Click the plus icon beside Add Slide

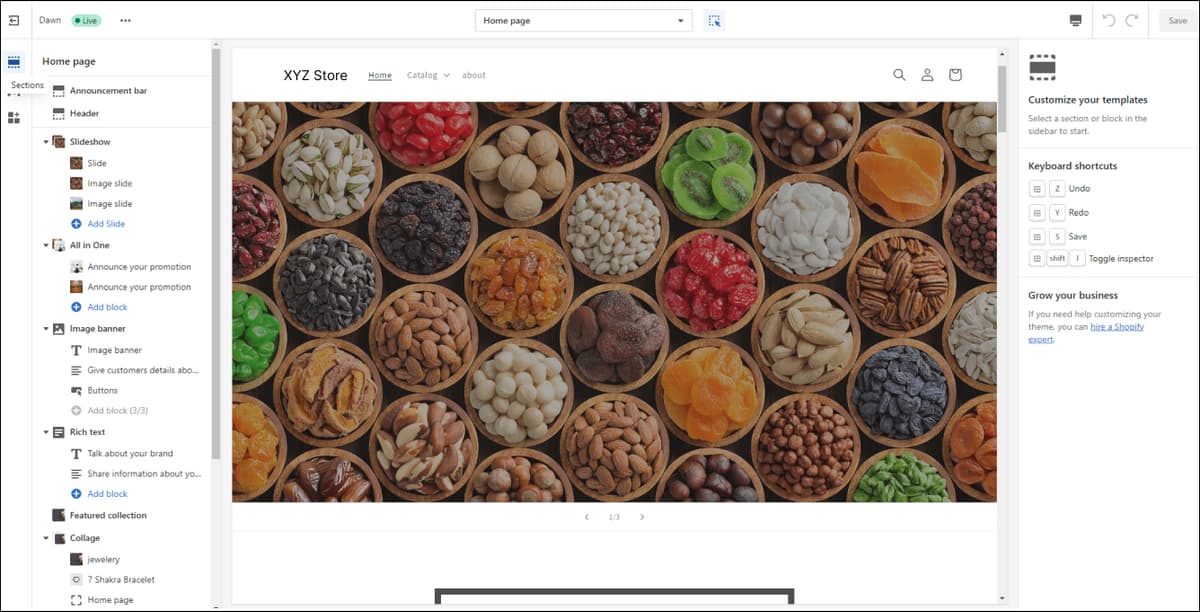[x=77, y=224]
